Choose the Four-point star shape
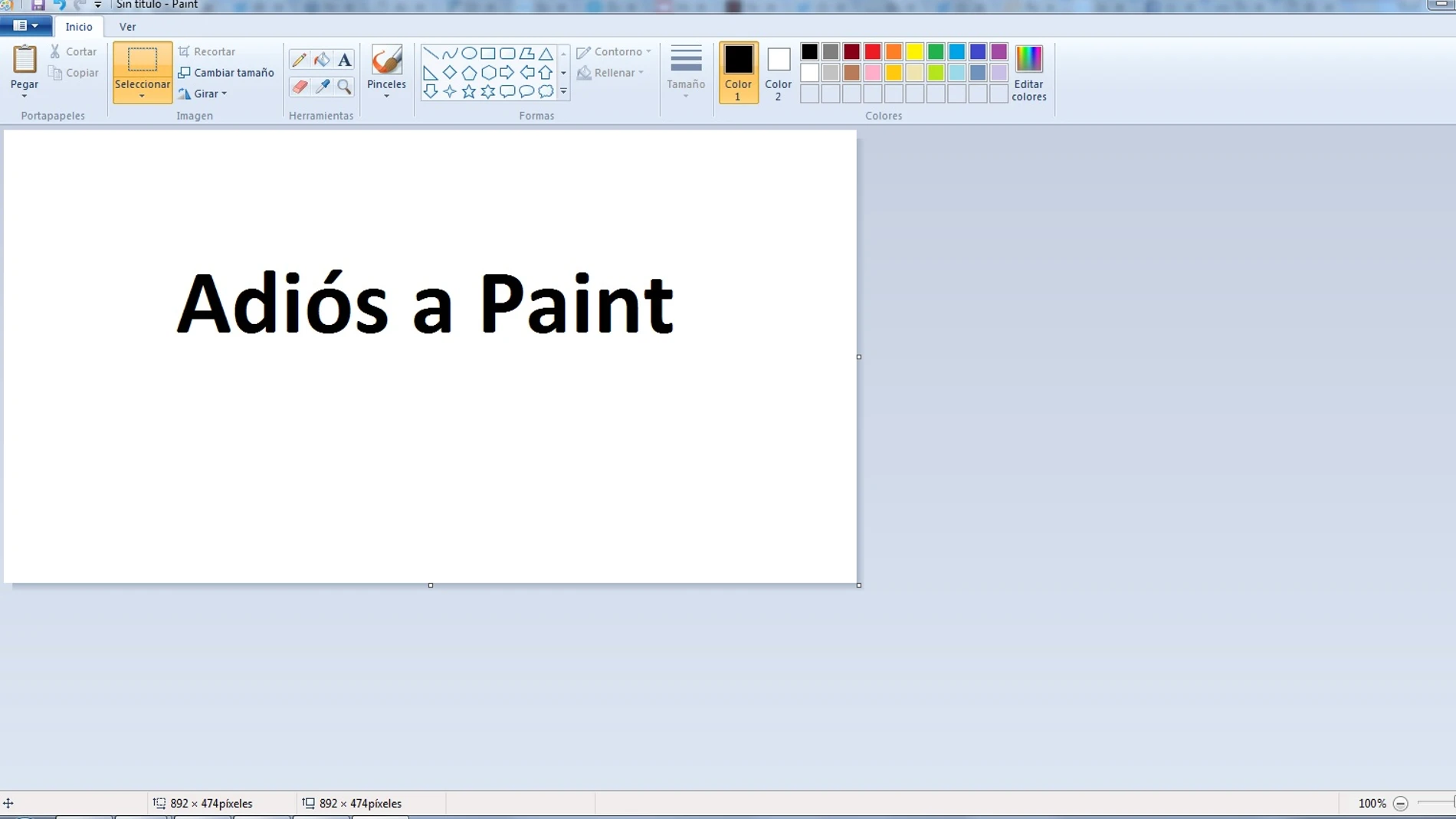The height and width of the screenshot is (819, 1456). pos(450,92)
